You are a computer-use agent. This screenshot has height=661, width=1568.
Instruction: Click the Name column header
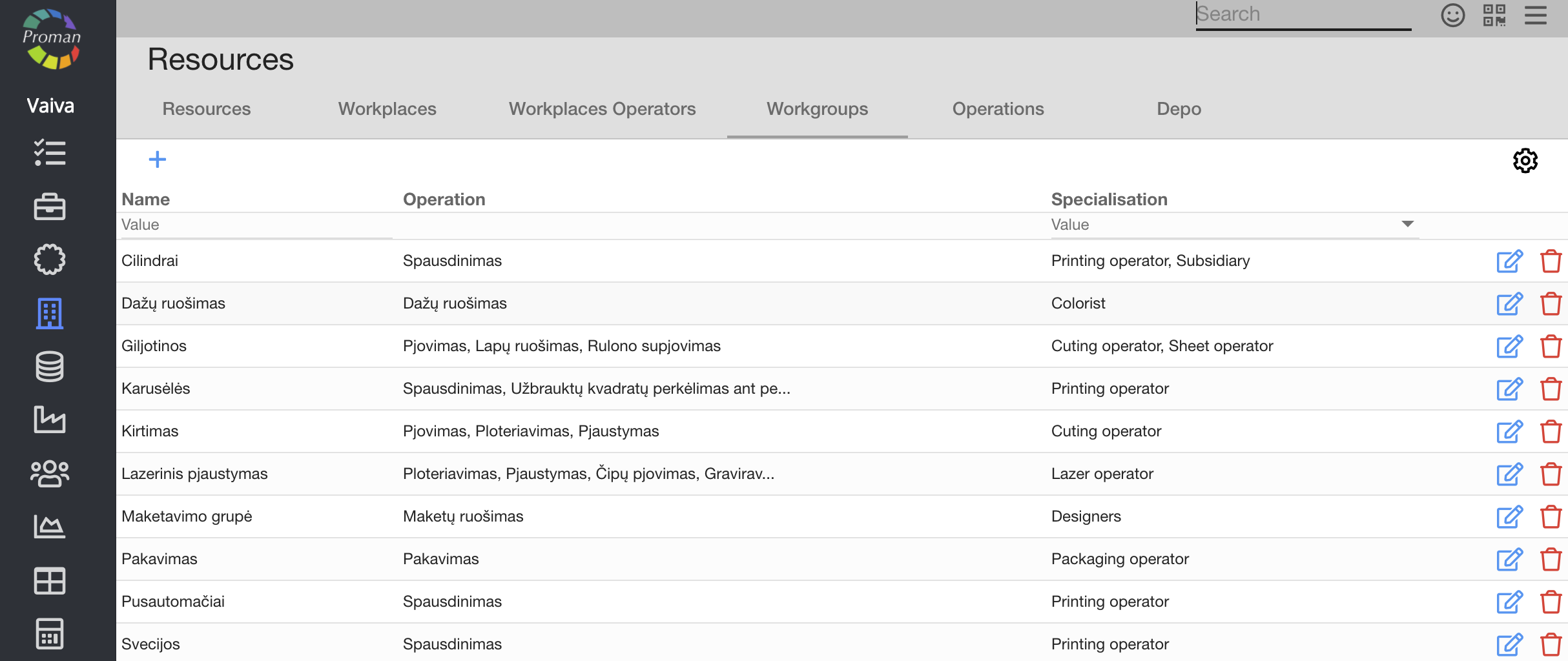click(x=146, y=199)
